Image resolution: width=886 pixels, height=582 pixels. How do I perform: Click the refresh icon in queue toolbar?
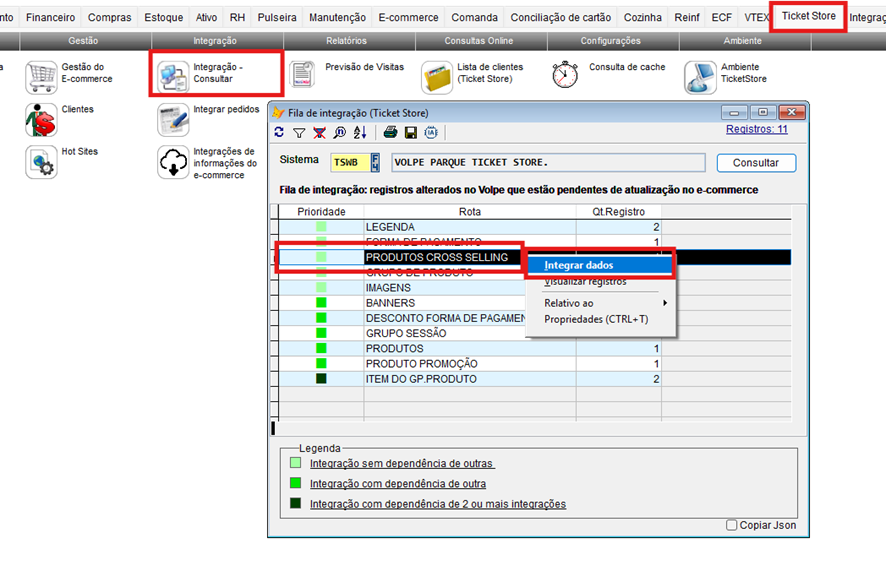point(279,132)
